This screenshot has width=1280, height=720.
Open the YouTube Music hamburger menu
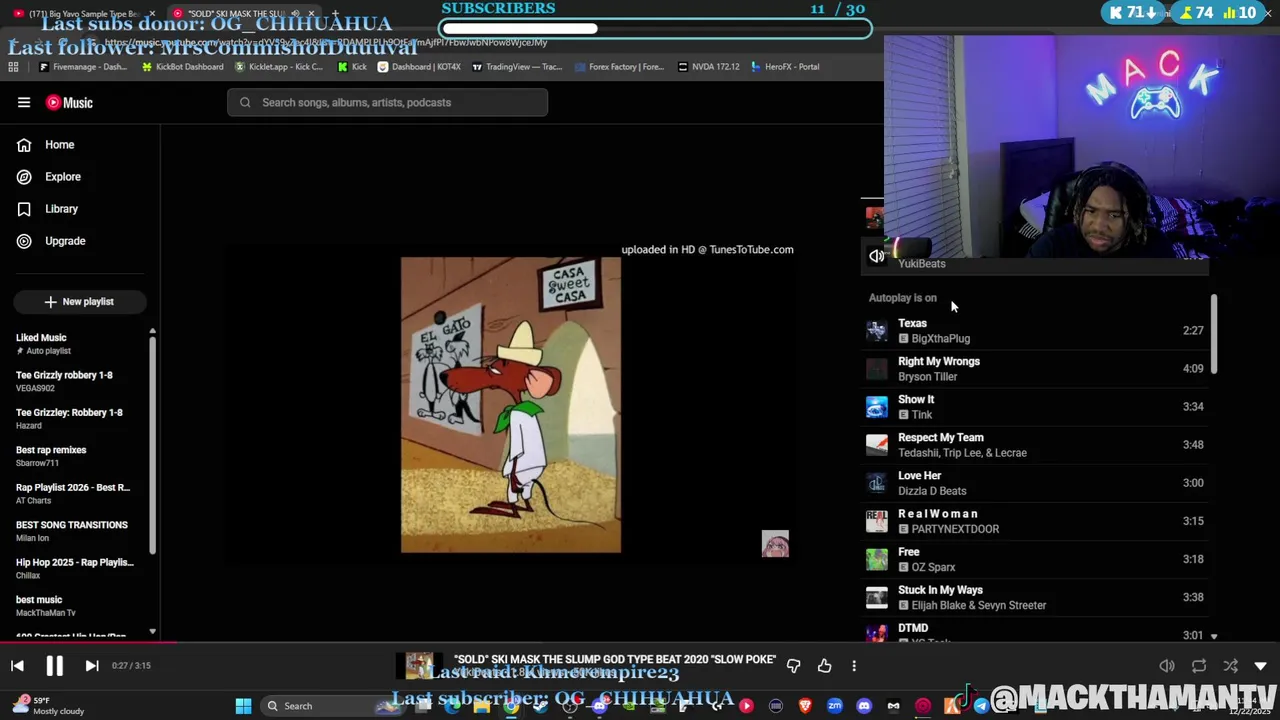[x=24, y=102]
